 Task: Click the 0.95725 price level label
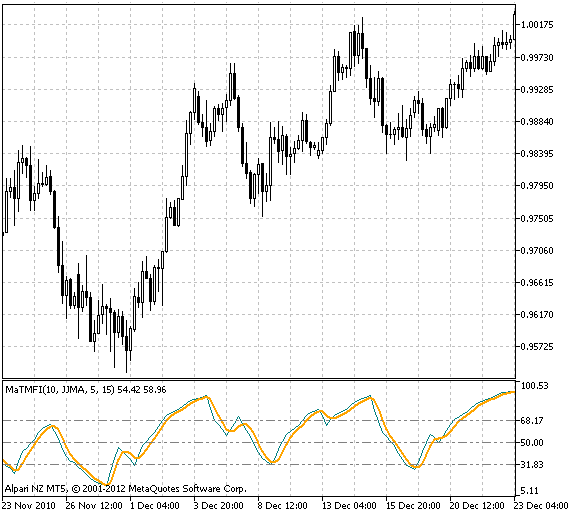click(x=537, y=347)
